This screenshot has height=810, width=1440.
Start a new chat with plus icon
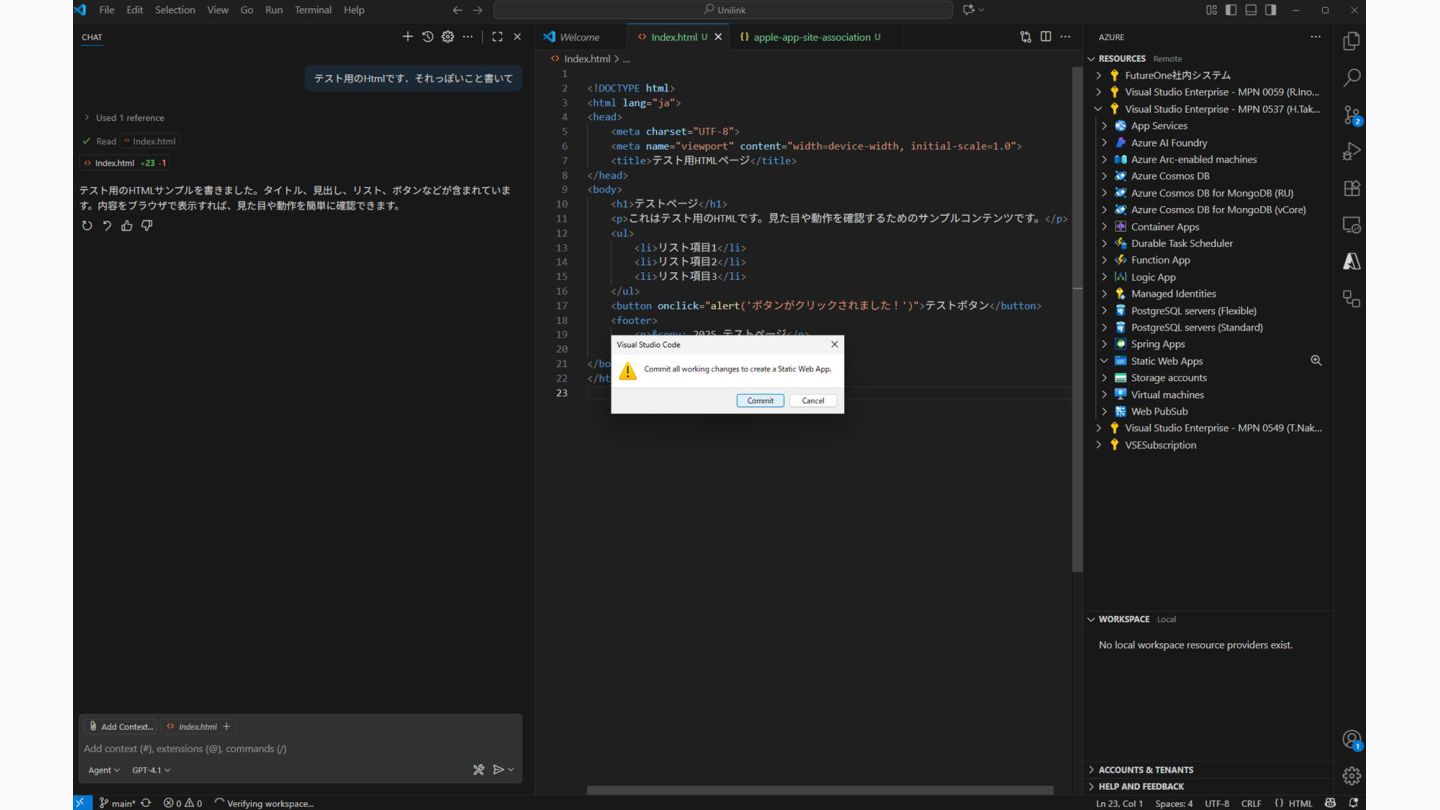(x=407, y=37)
